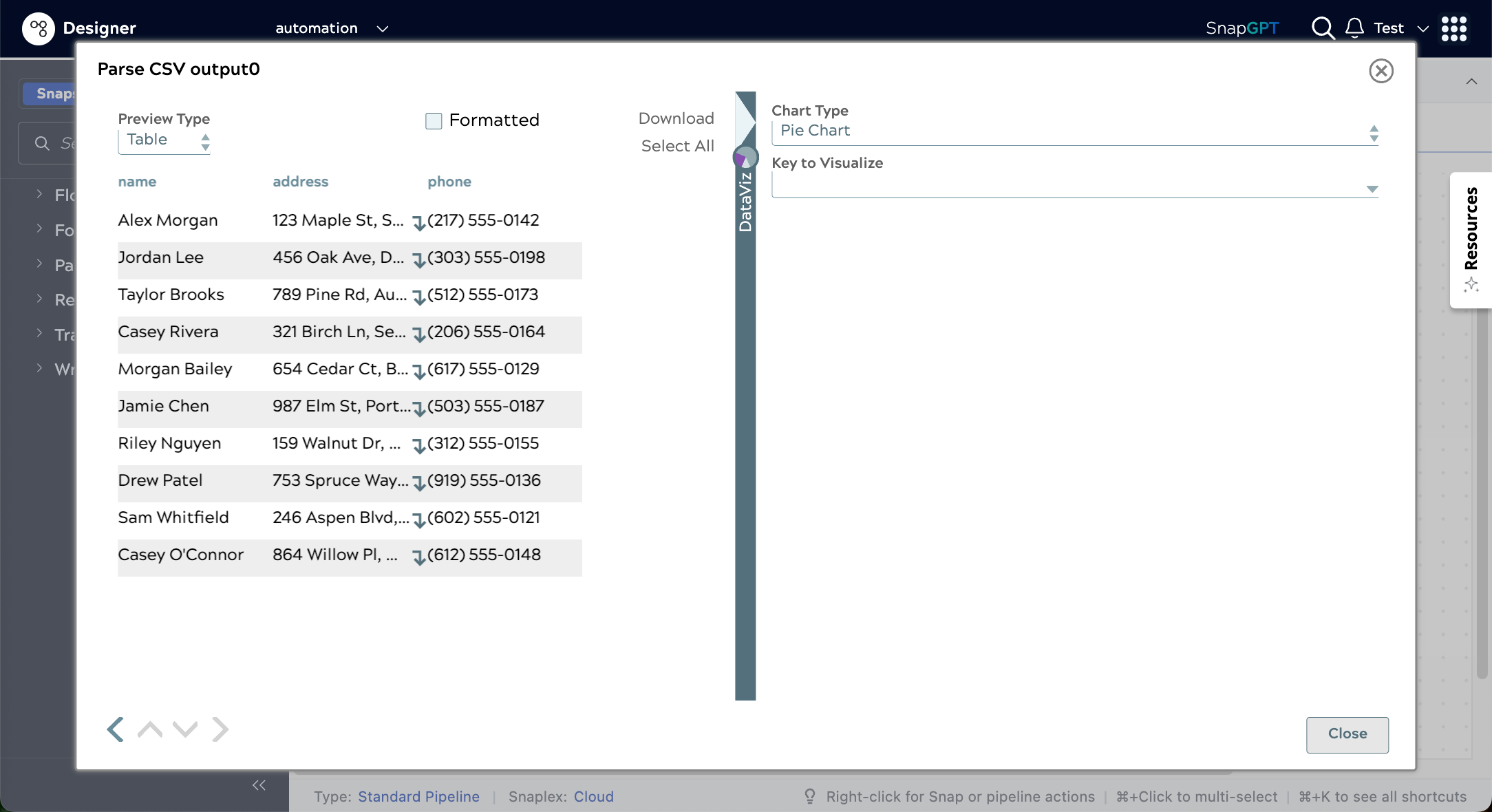Expand address value for Alex Morgan row
The height and width of the screenshot is (812, 1492).
[418, 223]
